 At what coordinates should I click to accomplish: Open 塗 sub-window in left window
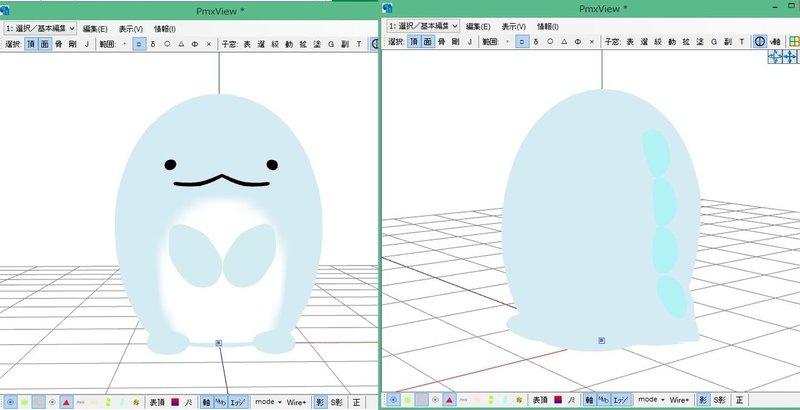tap(317, 44)
